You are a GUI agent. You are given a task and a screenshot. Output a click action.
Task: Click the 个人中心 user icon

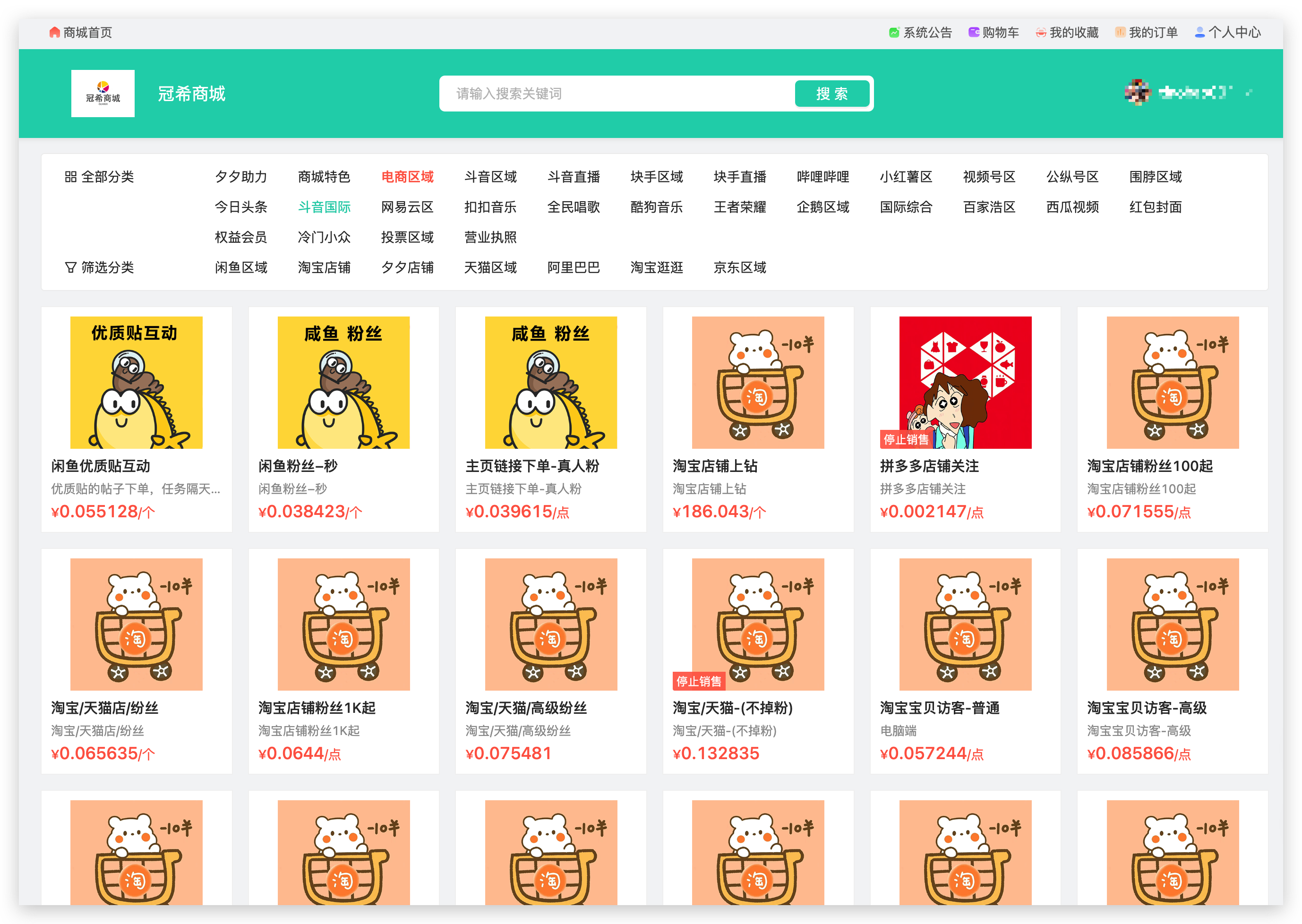(x=1199, y=33)
